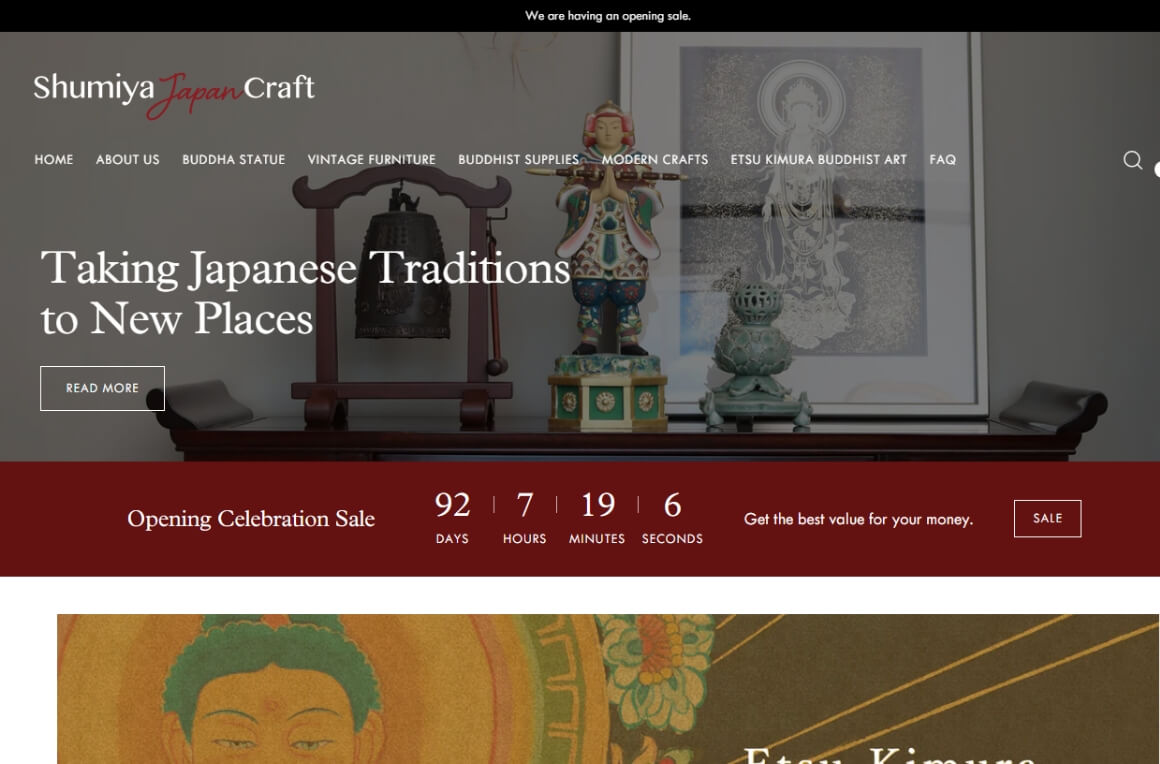Screen dimensions: 1160x764
Task: Visit the FAQ page
Action: click(942, 160)
